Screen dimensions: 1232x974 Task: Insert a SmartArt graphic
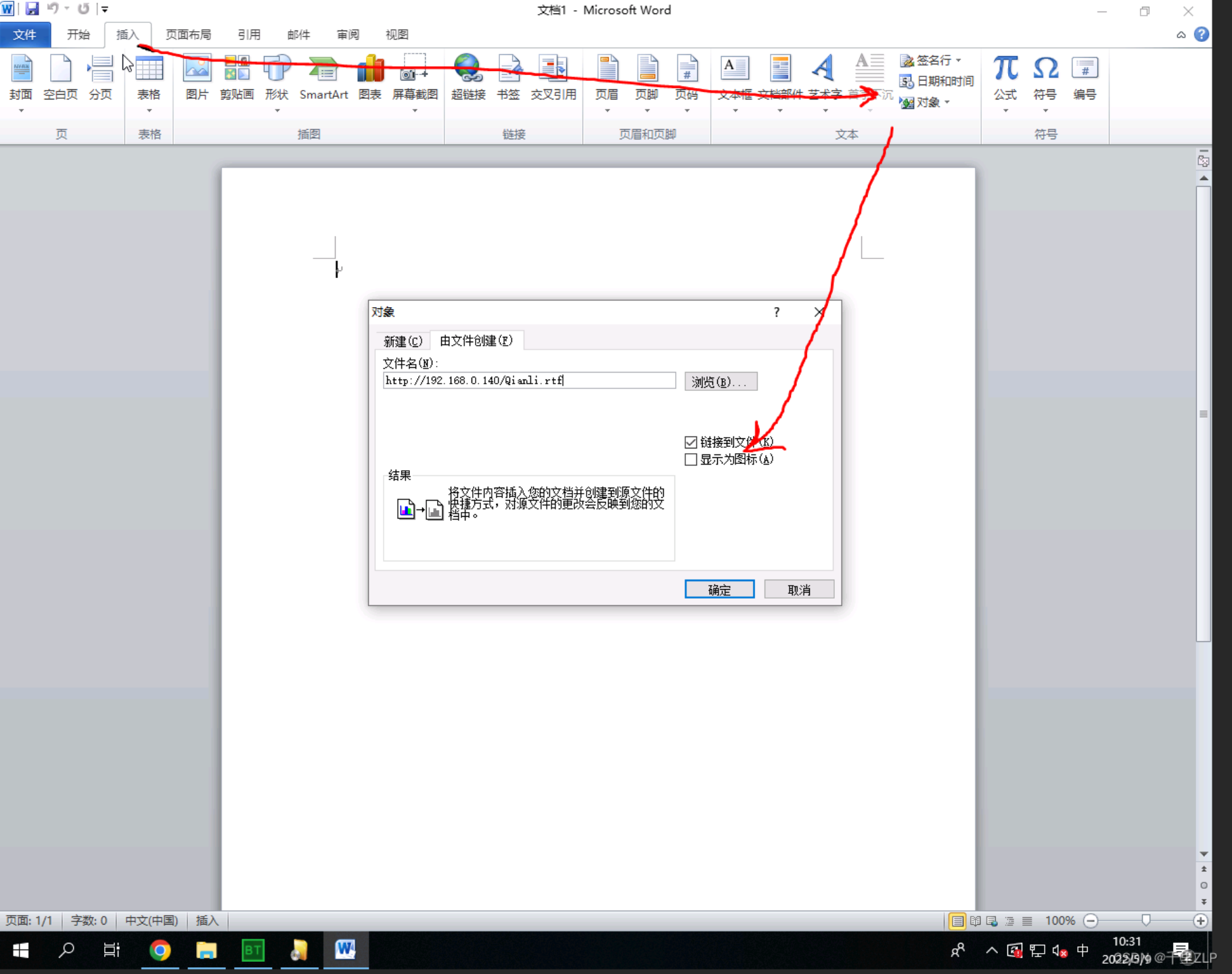(x=323, y=78)
